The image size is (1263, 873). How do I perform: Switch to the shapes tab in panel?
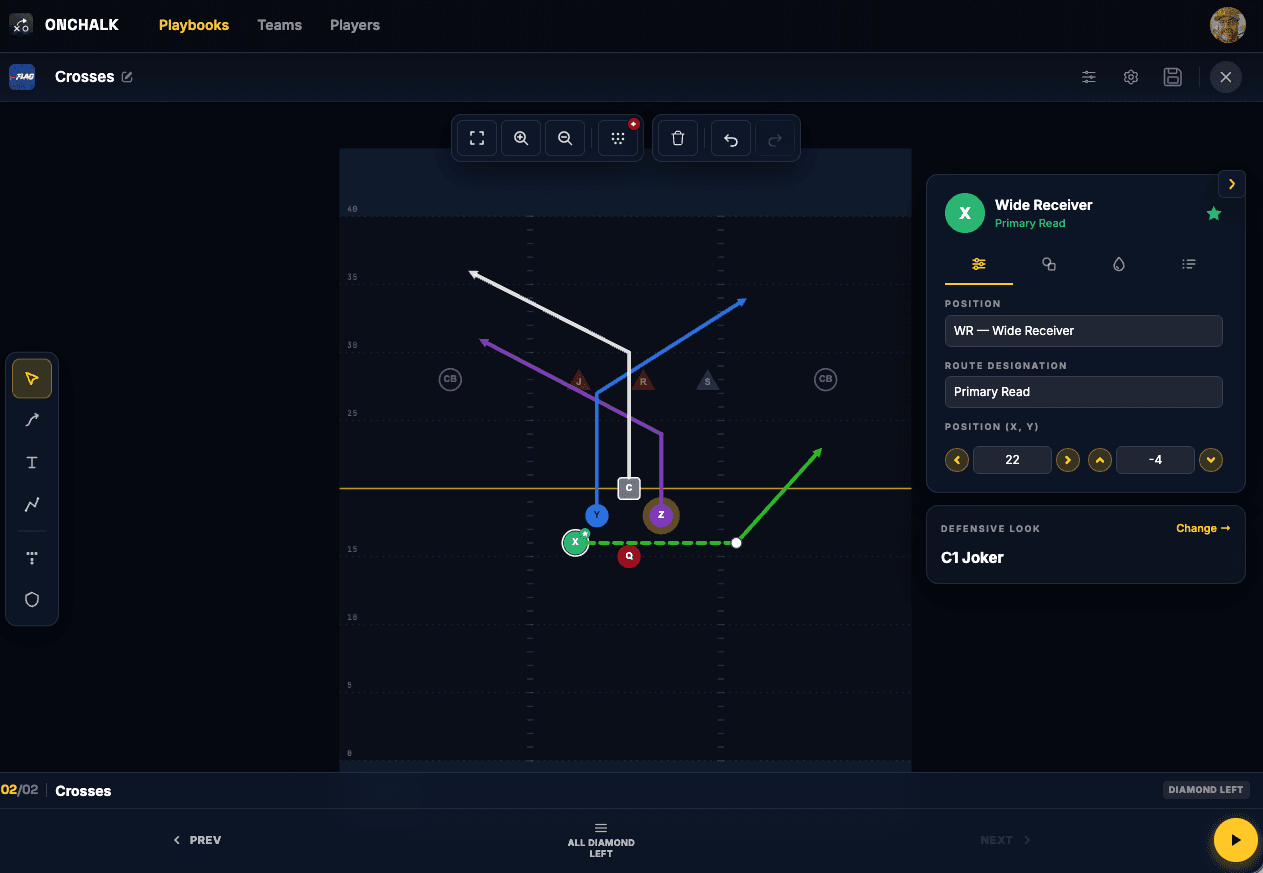coord(1049,264)
